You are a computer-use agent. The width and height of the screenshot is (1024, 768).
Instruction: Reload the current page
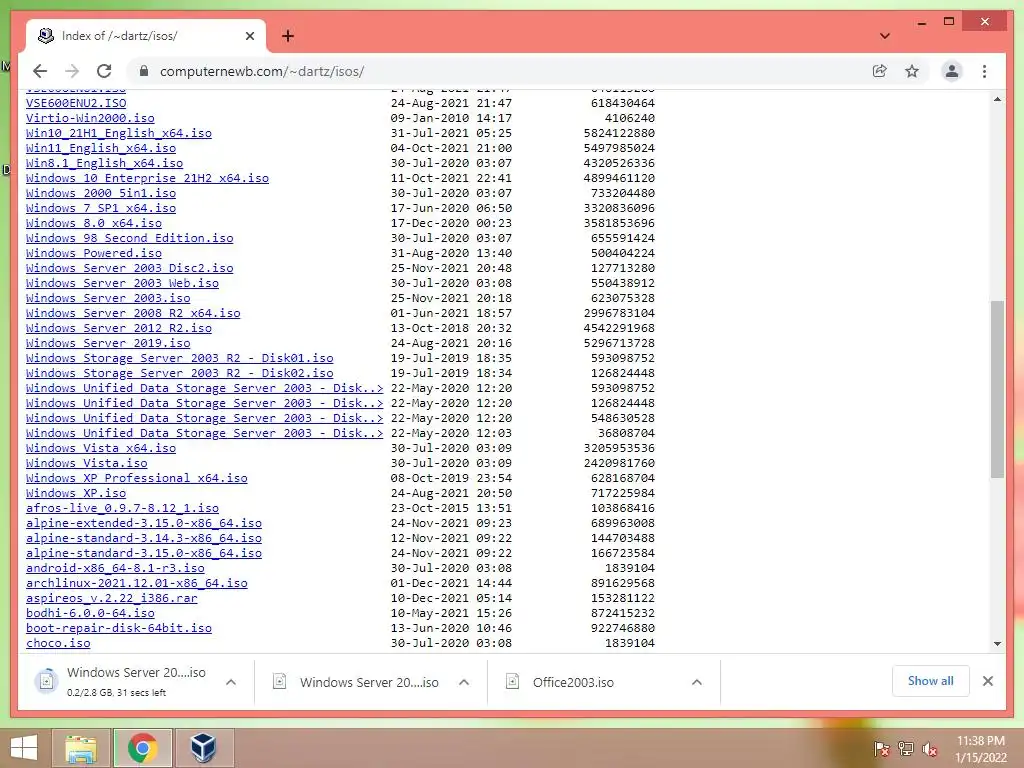pyautogui.click(x=104, y=71)
